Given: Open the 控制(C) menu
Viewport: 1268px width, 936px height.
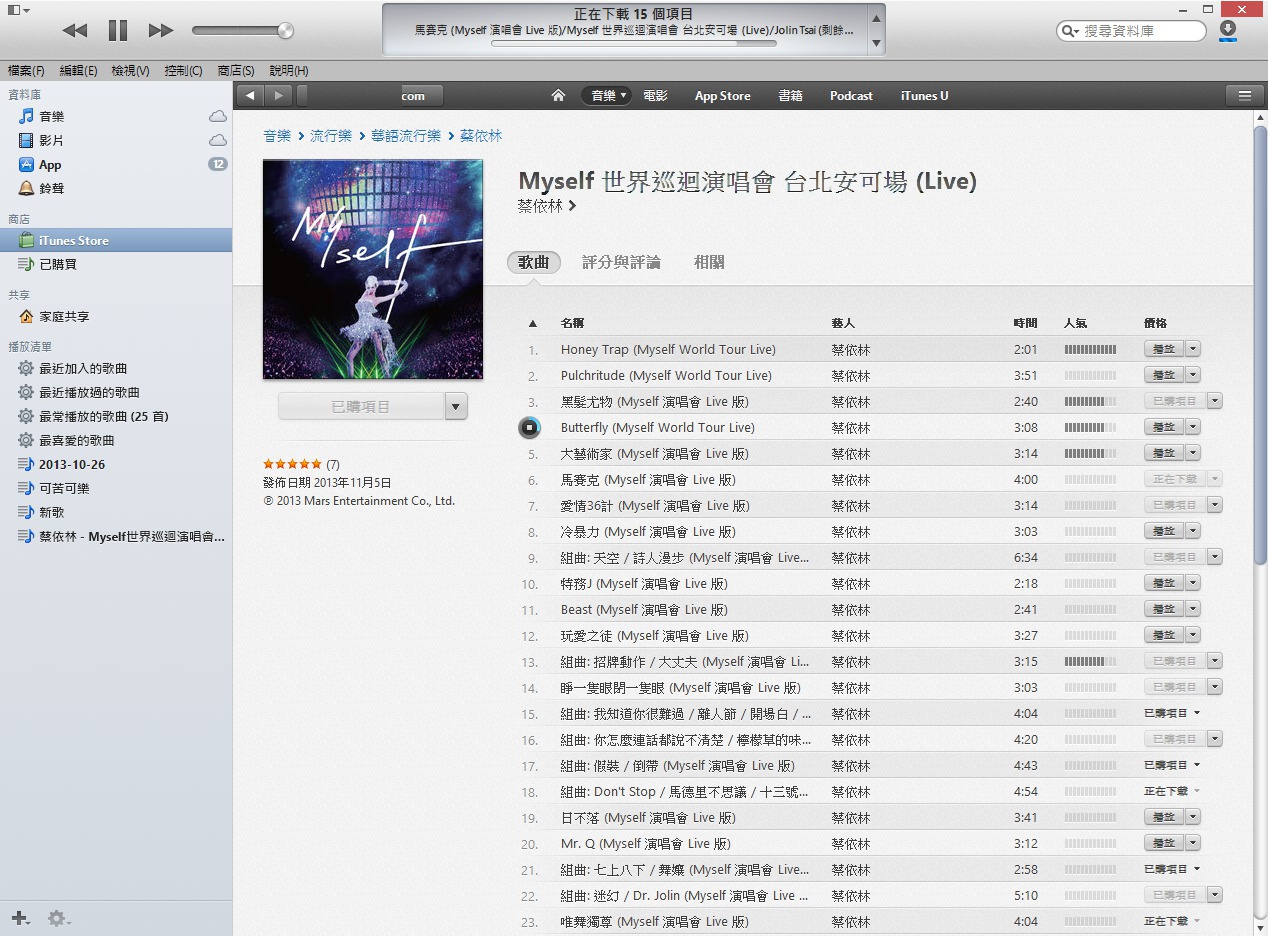Looking at the screenshot, I should (x=183, y=71).
